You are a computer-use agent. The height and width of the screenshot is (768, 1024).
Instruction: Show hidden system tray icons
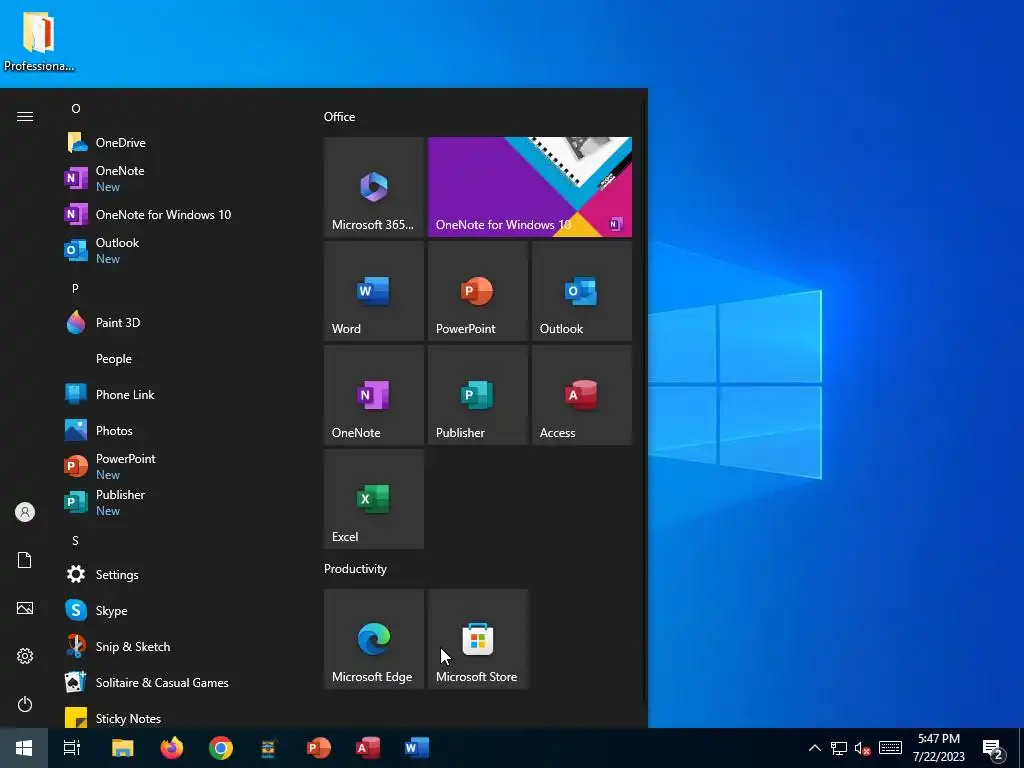(814, 748)
